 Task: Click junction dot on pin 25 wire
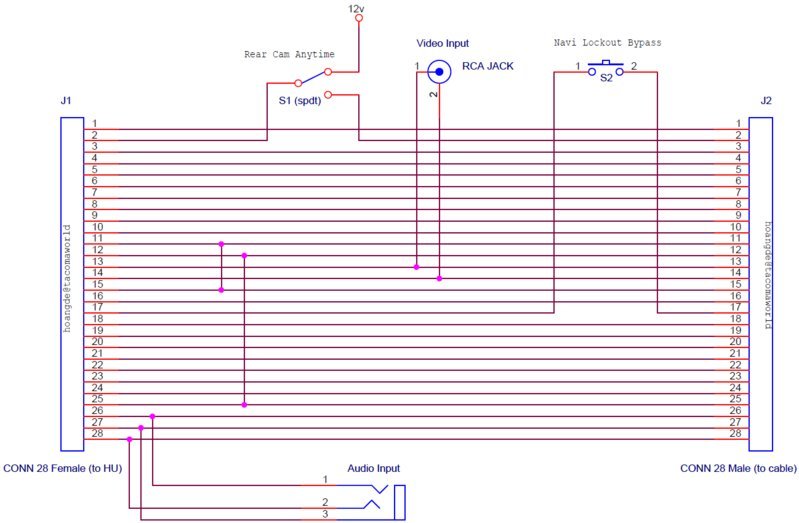[x=245, y=405]
